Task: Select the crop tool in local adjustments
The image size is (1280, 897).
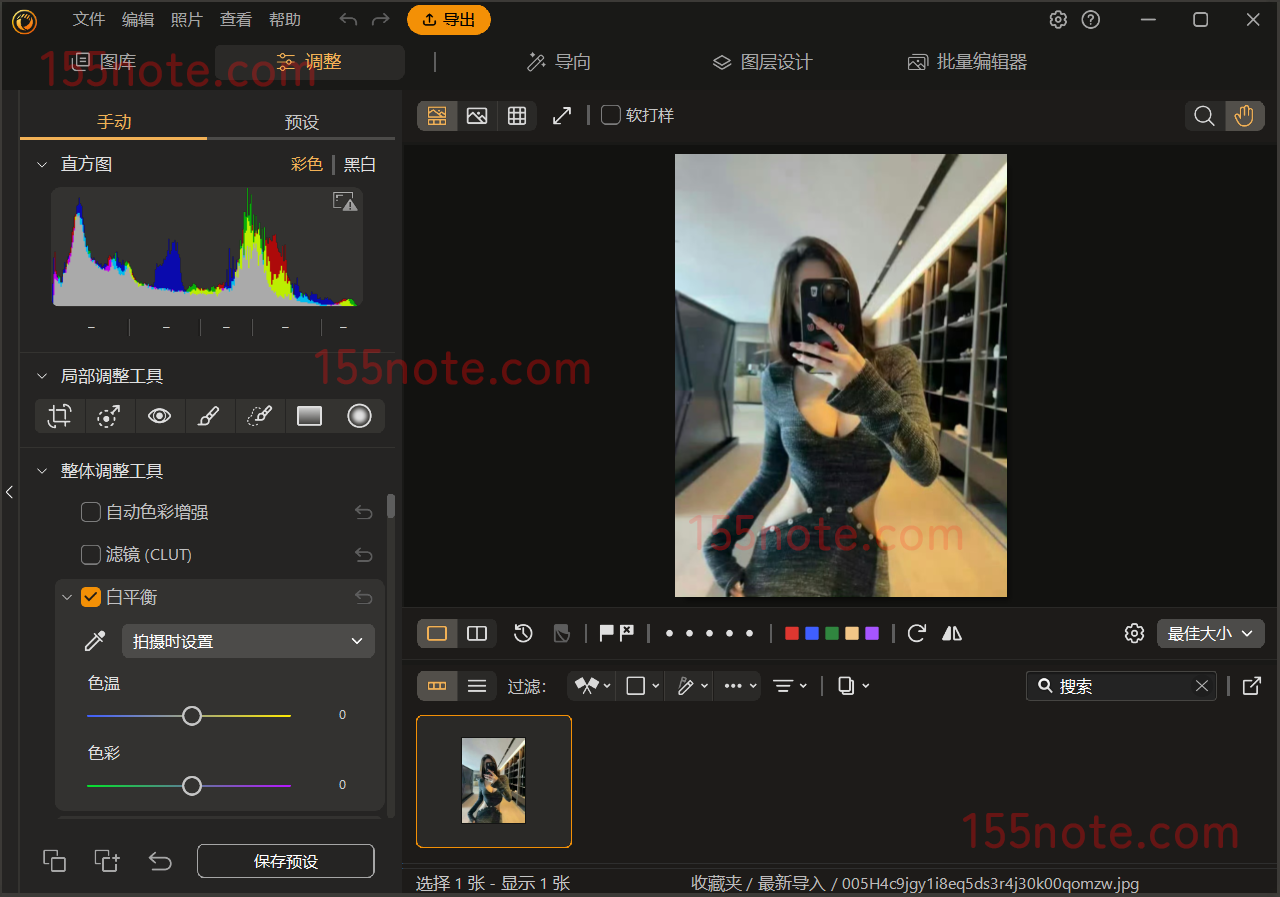Action: pos(60,416)
